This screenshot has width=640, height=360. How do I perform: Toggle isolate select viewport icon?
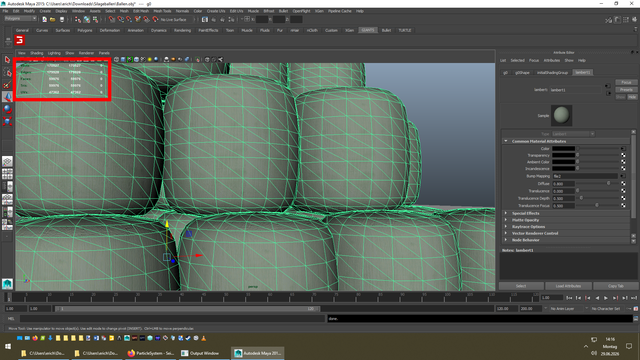(x=198, y=60)
